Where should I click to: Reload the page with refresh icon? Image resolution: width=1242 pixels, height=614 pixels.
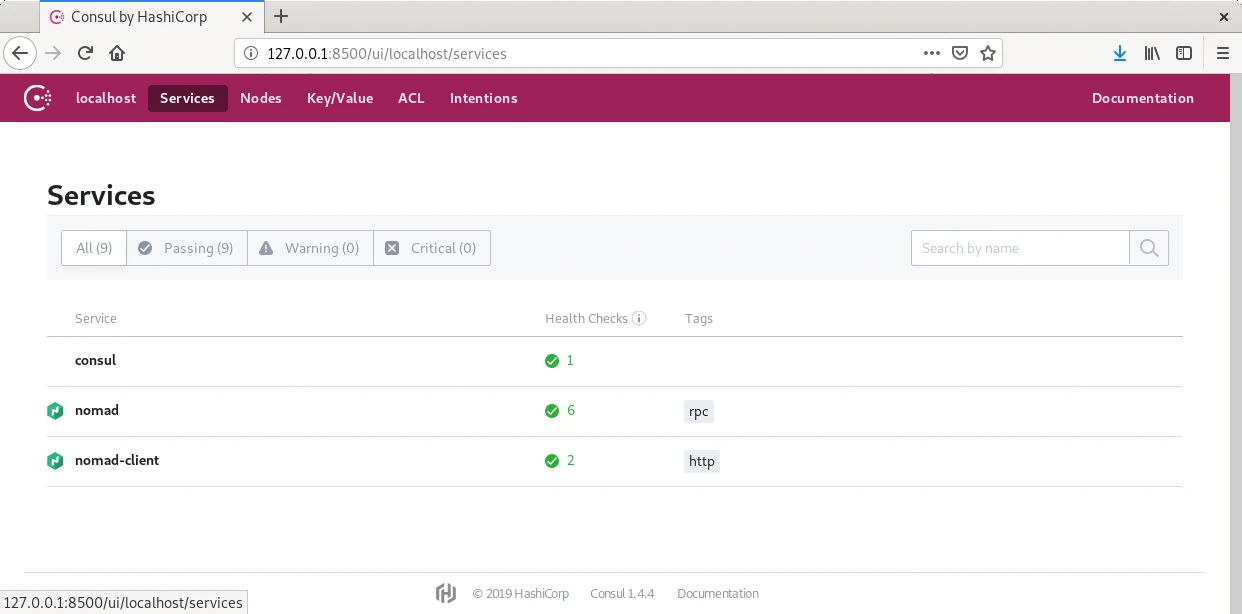(x=85, y=54)
